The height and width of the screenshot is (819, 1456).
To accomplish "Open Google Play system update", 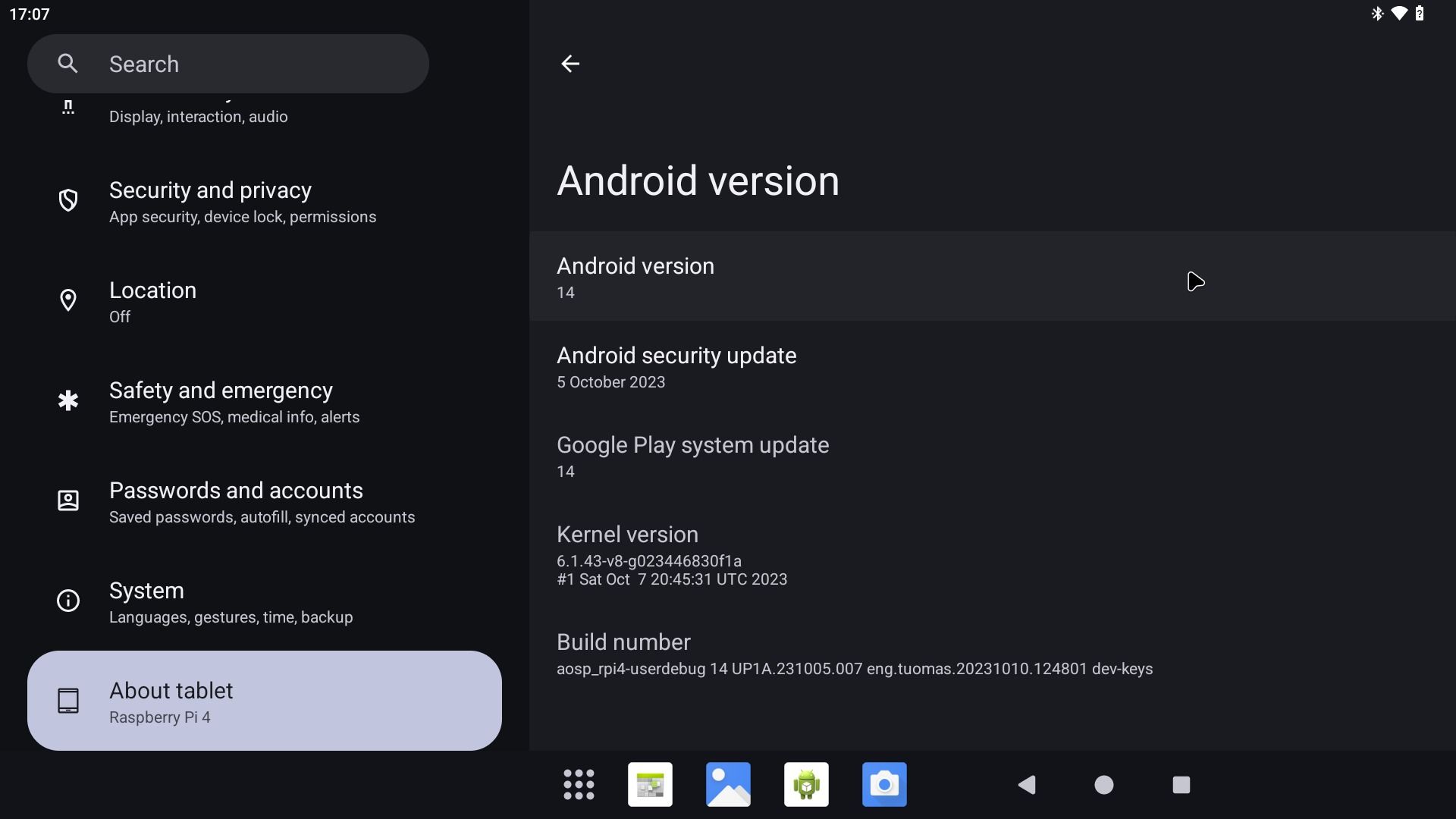I will [x=834, y=455].
